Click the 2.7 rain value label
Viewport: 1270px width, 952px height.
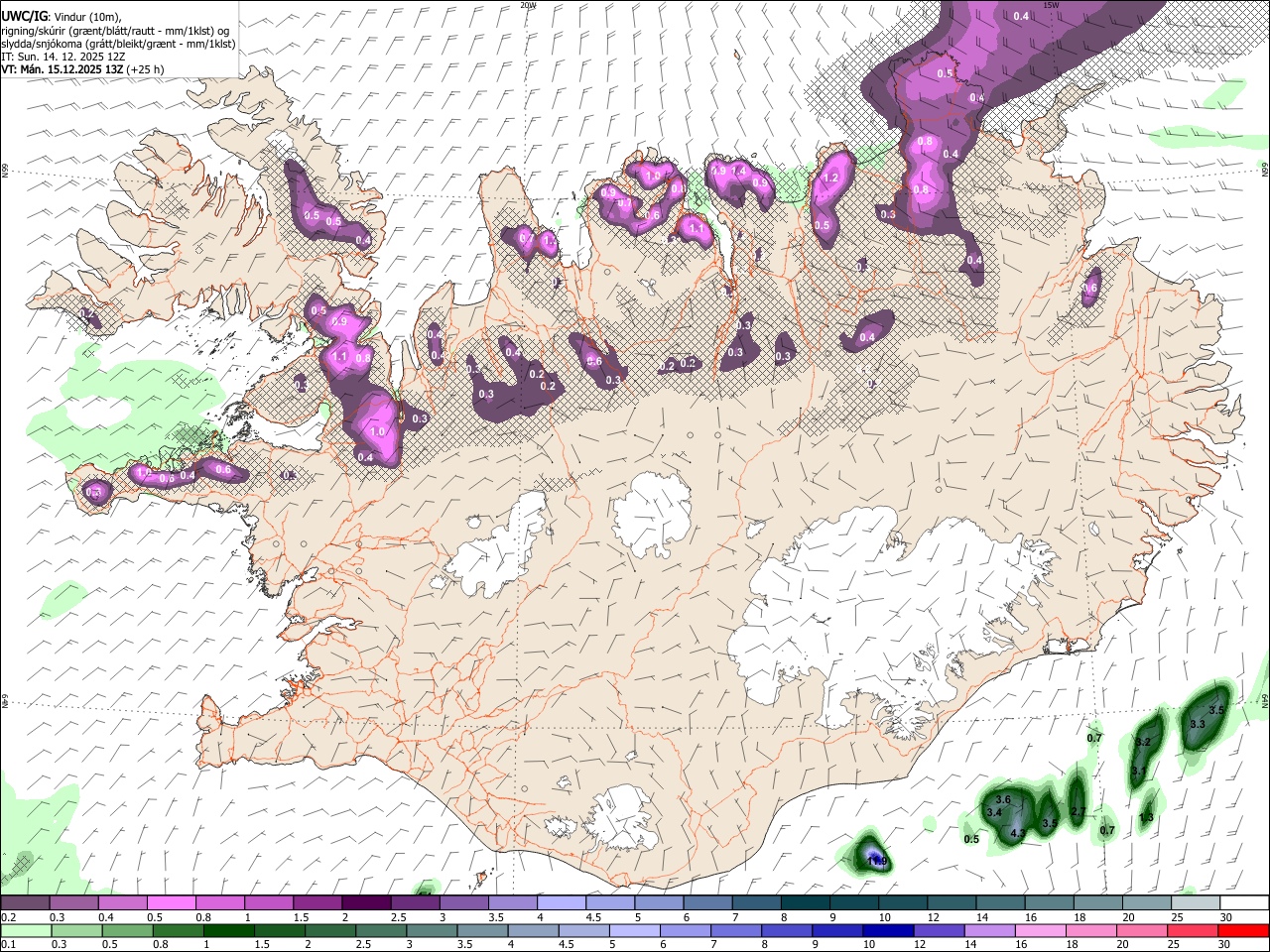1079,811
